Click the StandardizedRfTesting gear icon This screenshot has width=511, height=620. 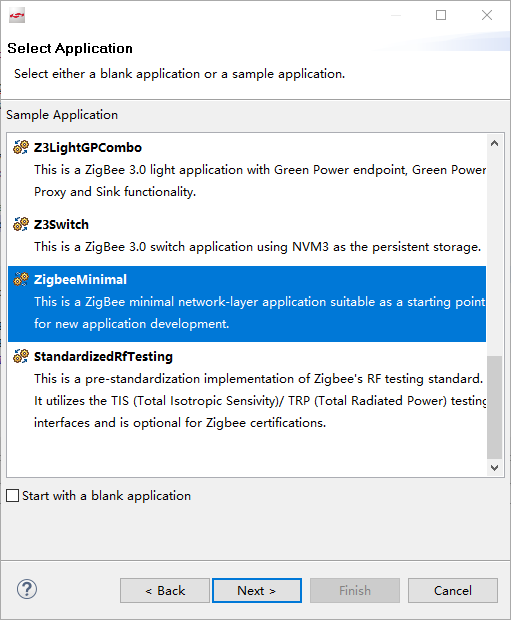point(21,356)
